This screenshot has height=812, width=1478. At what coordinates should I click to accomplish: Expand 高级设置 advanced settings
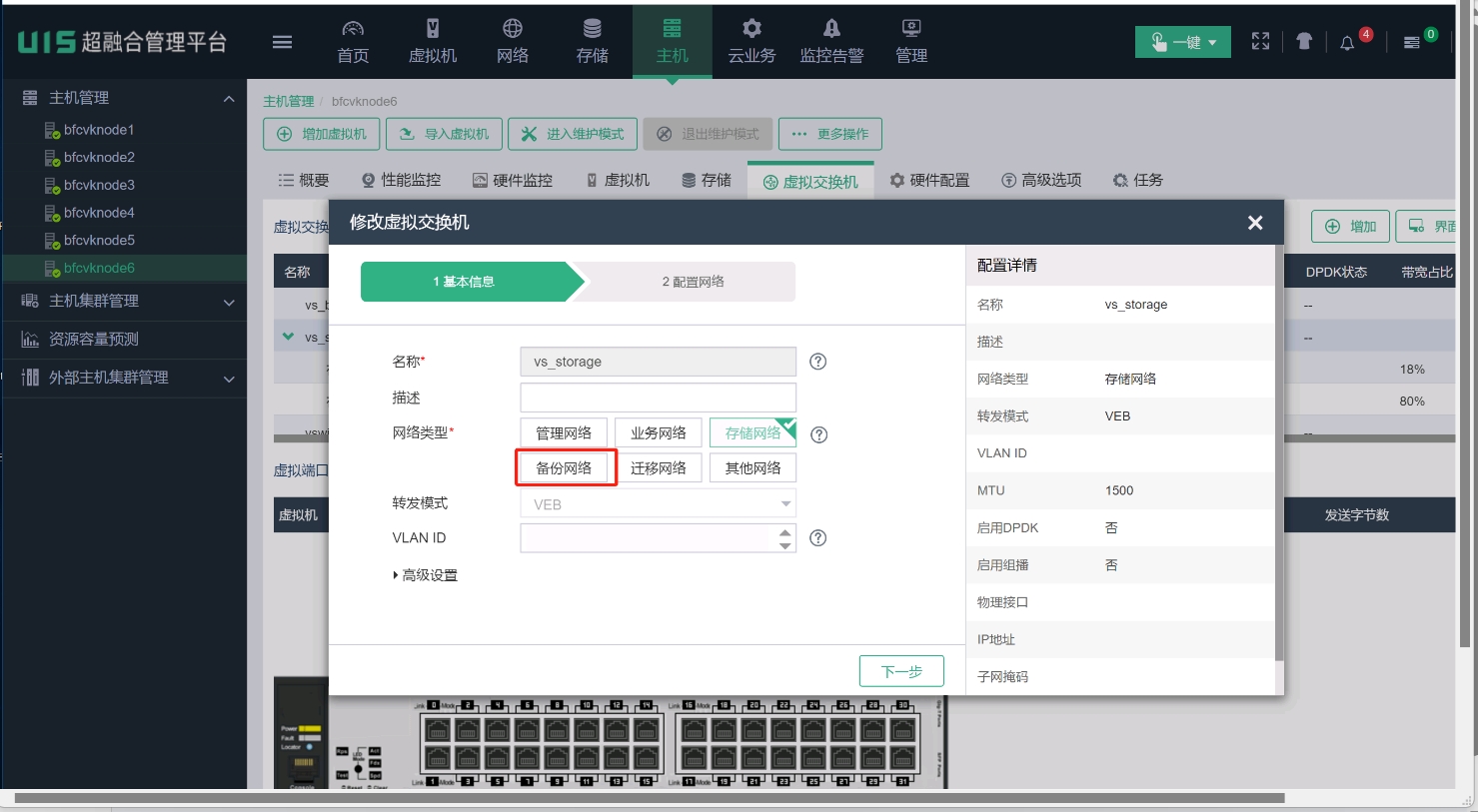coord(426,575)
